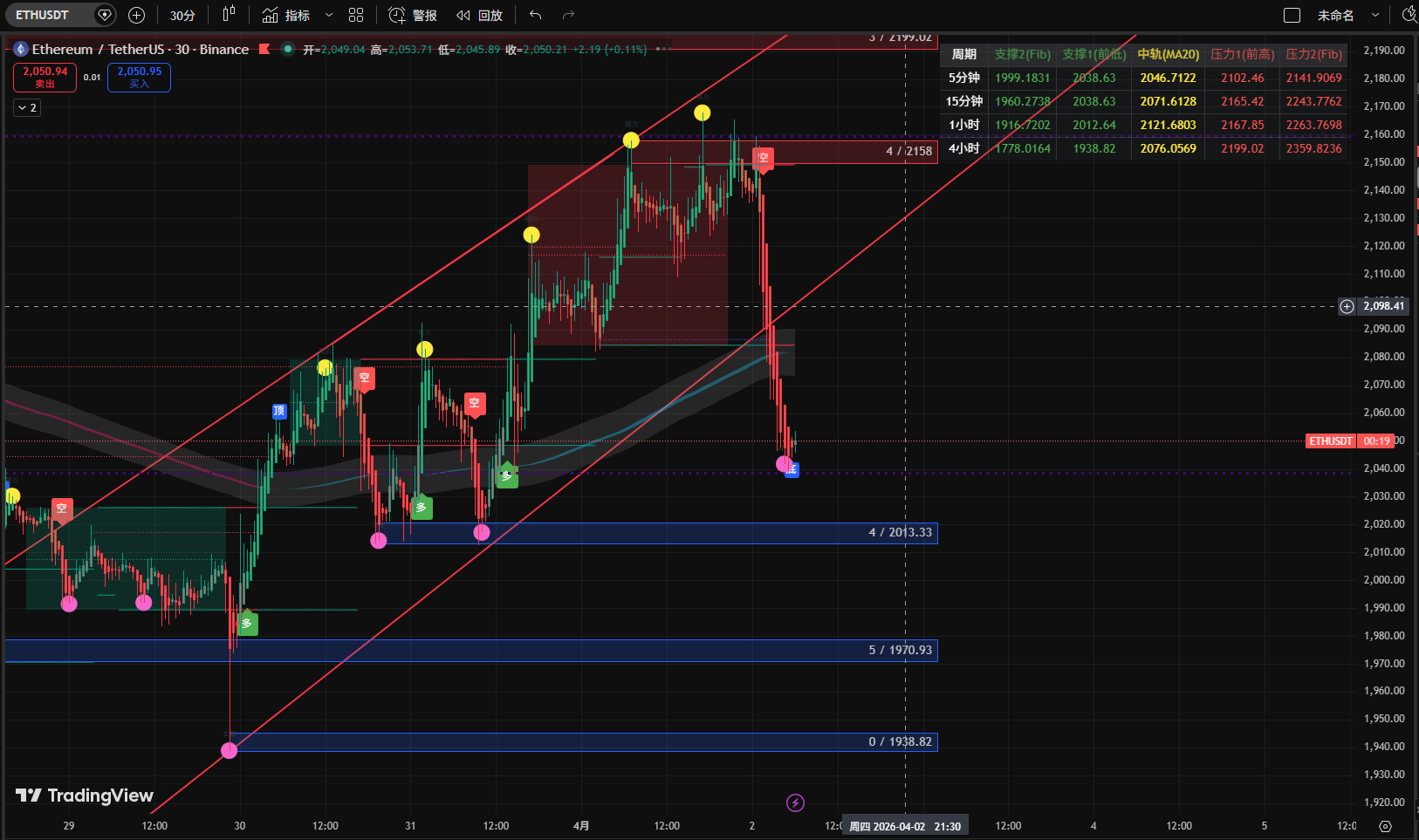Image resolution: width=1419 pixels, height=840 pixels.
Task: Toggle the green market status dot
Action: (287, 49)
